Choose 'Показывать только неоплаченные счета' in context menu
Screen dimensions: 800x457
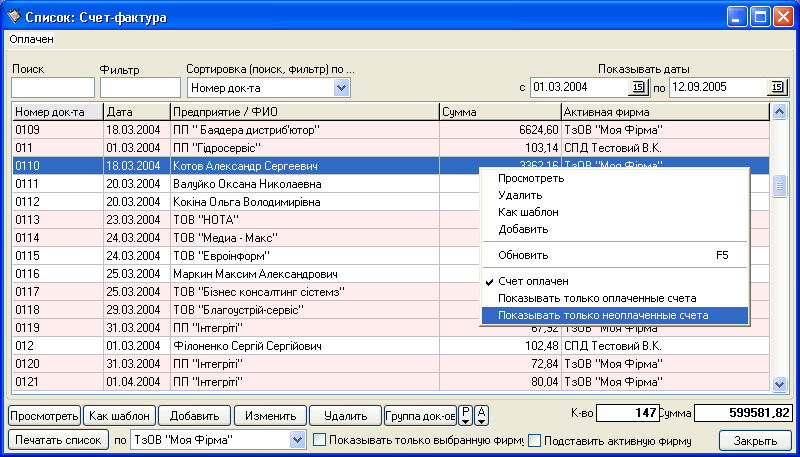pyautogui.click(x=603, y=315)
